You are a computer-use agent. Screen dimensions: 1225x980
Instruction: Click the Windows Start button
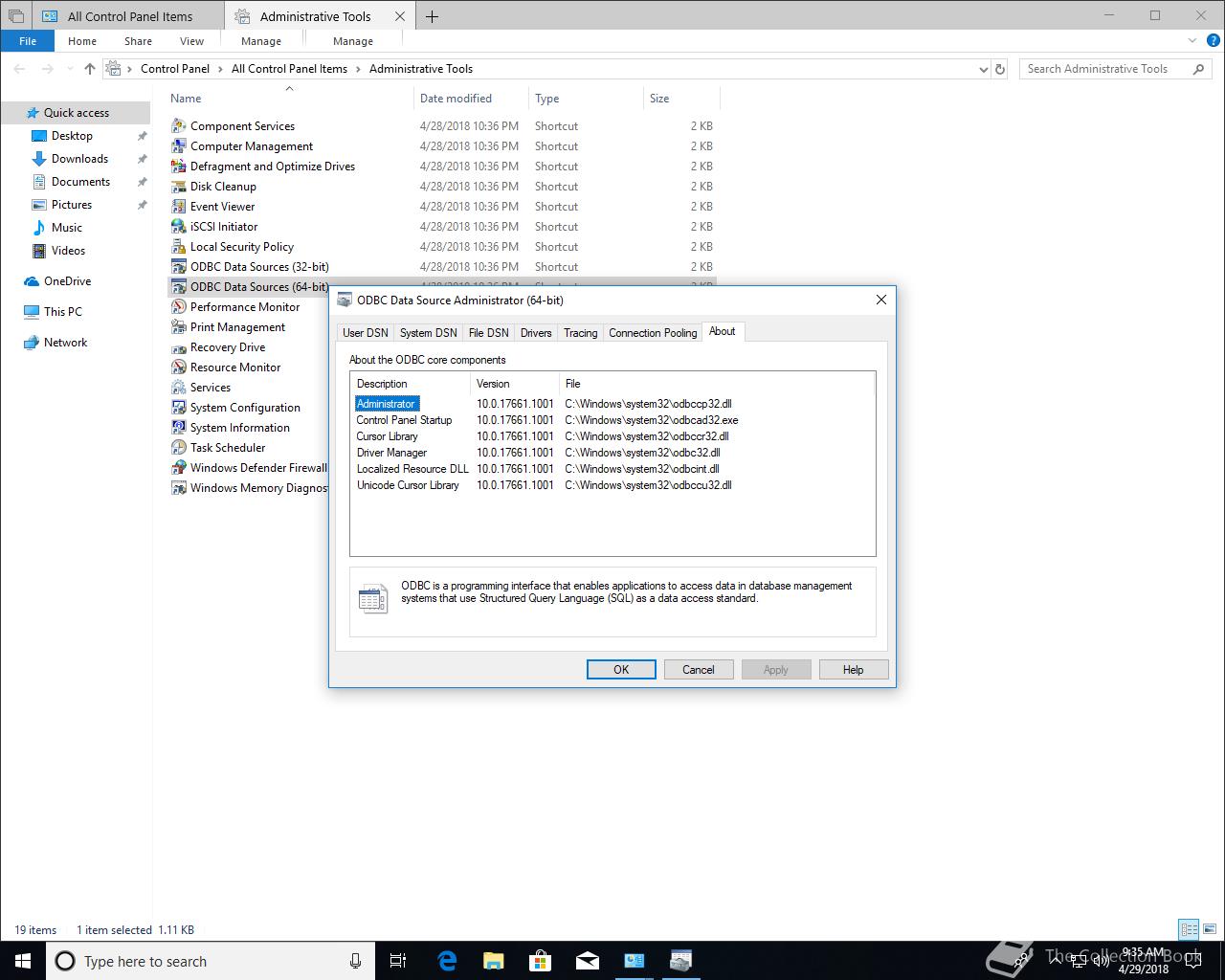point(23,961)
